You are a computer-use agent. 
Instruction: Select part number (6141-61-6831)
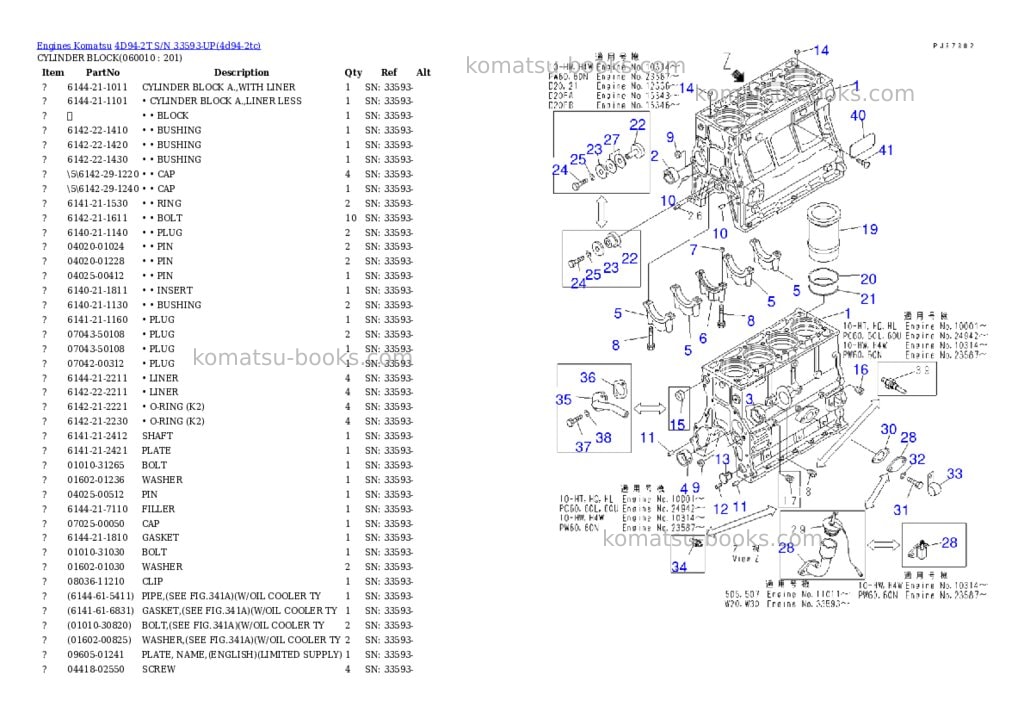pyautogui.click(x=100, y=611)
